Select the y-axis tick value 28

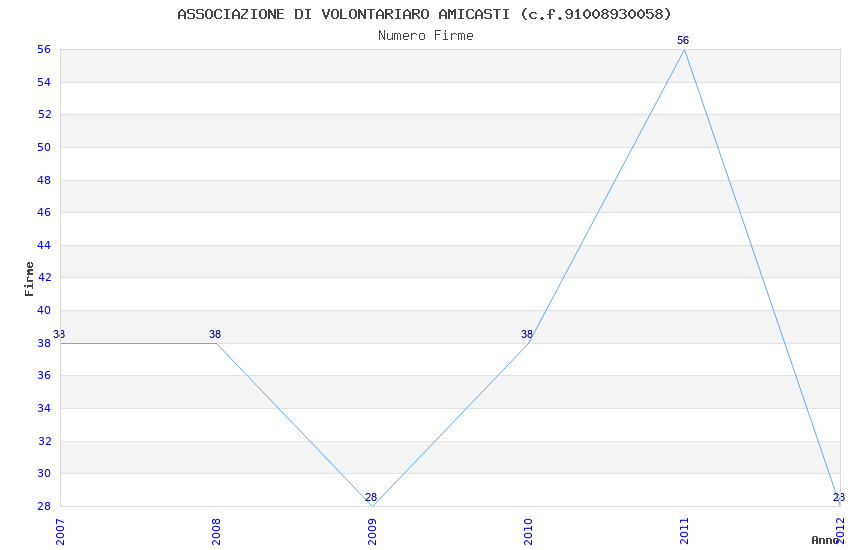[x=44, y=507]
